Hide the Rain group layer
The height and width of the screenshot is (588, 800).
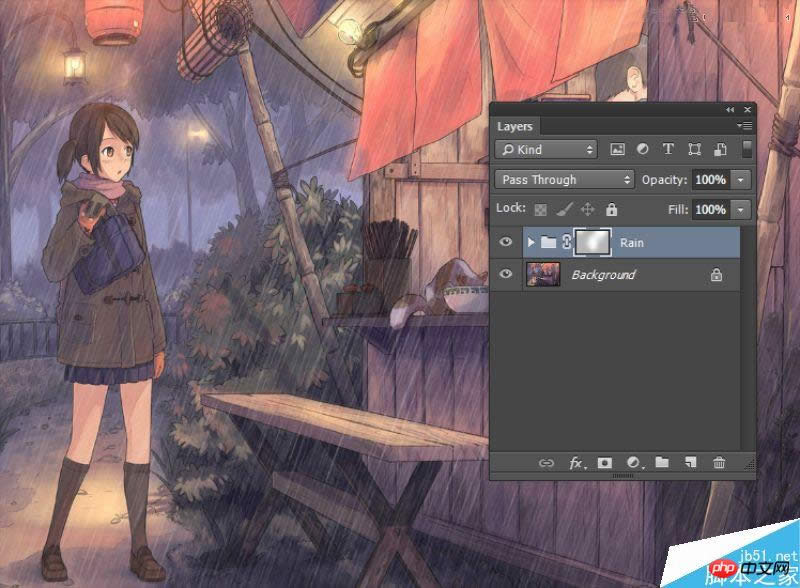(x=506, y=242)
